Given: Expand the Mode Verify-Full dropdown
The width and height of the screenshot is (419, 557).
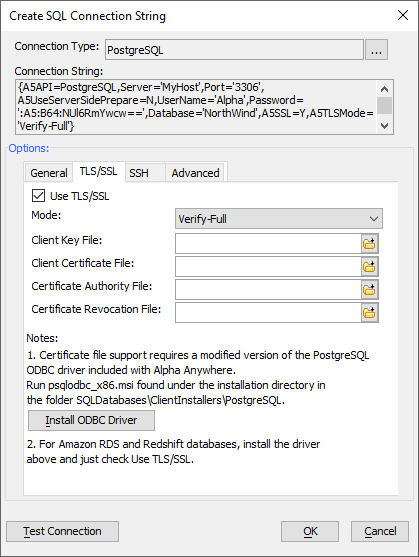Looking at the screenshot, I should (279, 218).
